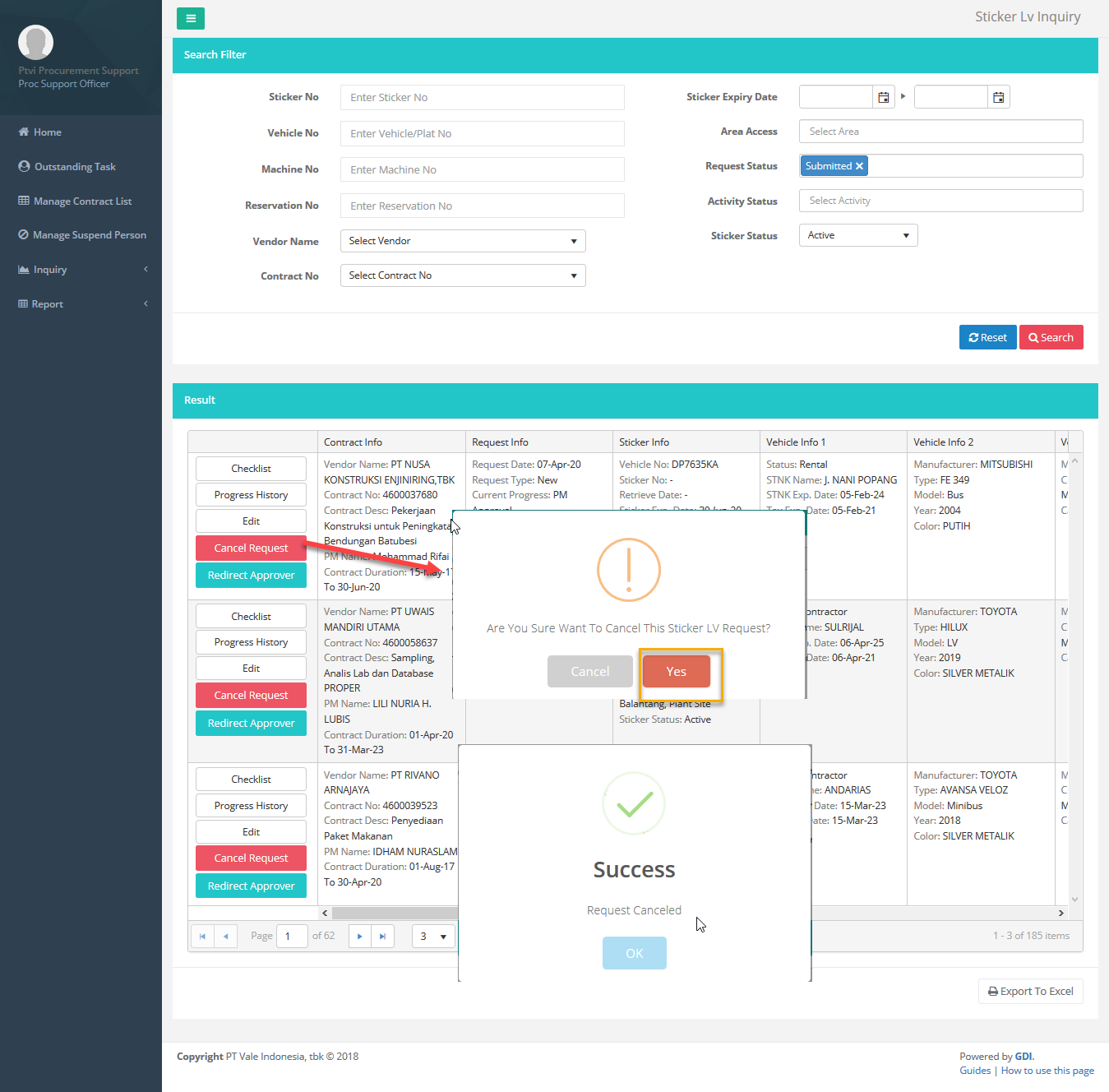Screen dimensions: 1109x1092
Task: Reset the search filters
Action: pyautogui.click(x=987, y=337)
